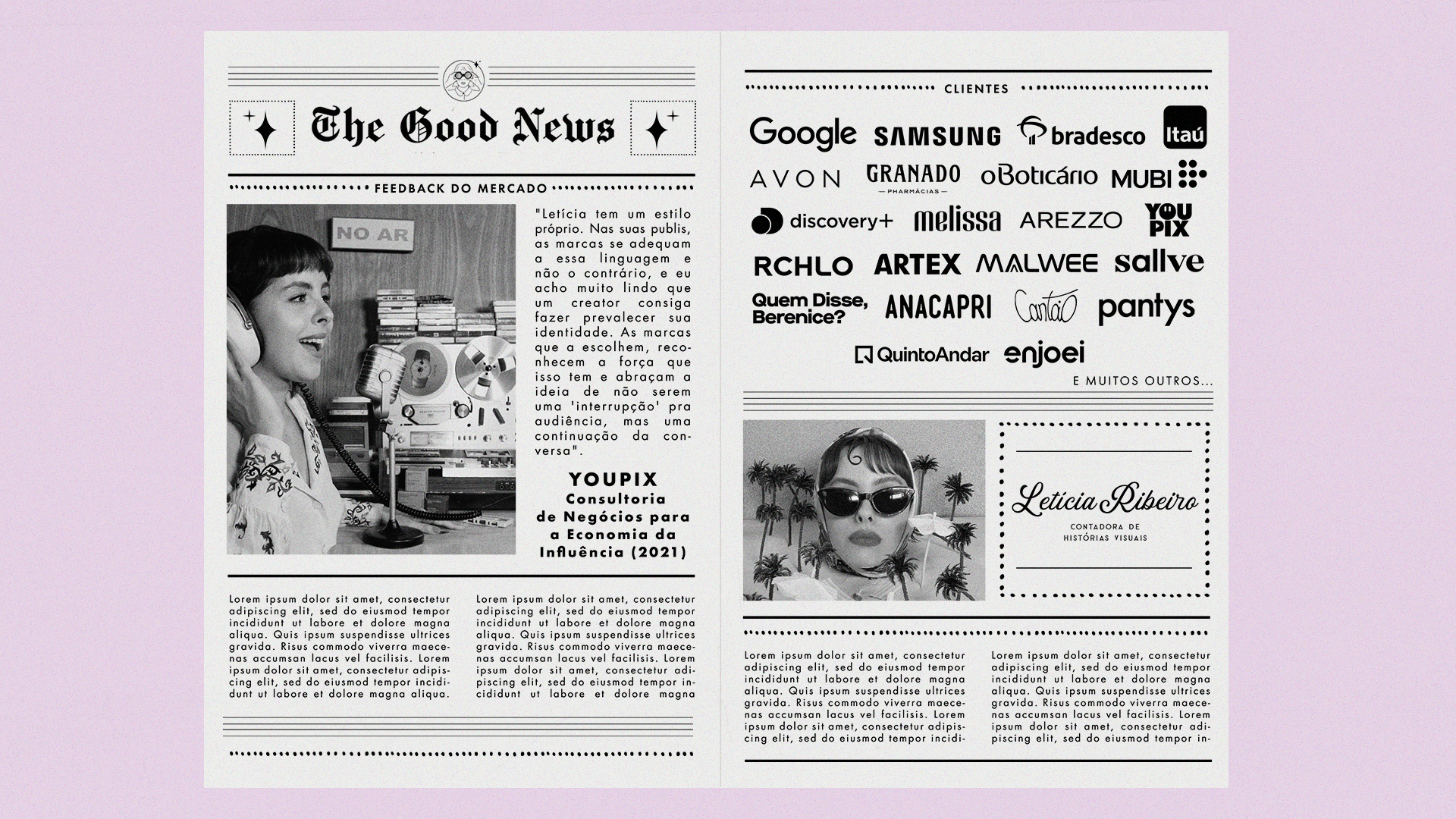Click the Samsung logo
This screenshot has height=819, width=1456.
click(x=937, y=136)
